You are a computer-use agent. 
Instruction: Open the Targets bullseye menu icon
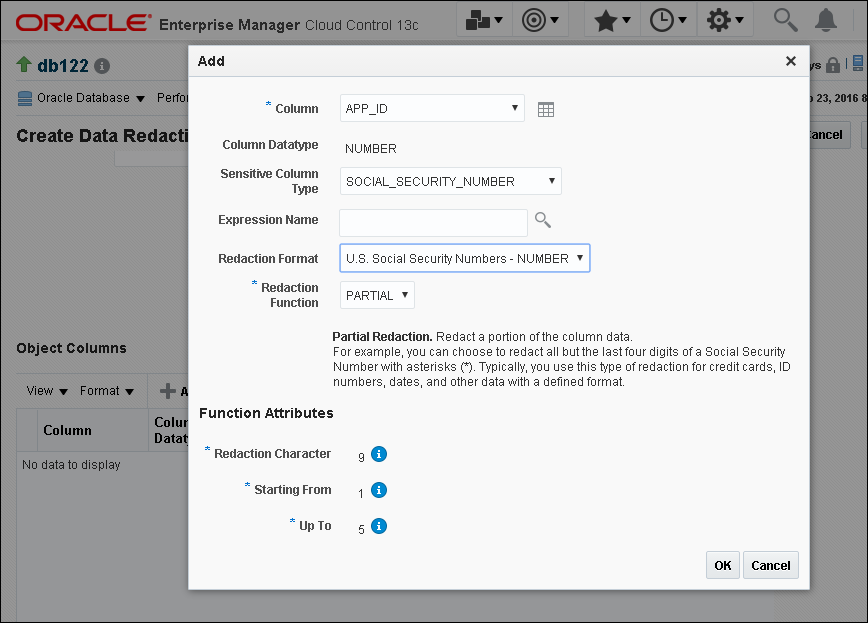[540, 20]
